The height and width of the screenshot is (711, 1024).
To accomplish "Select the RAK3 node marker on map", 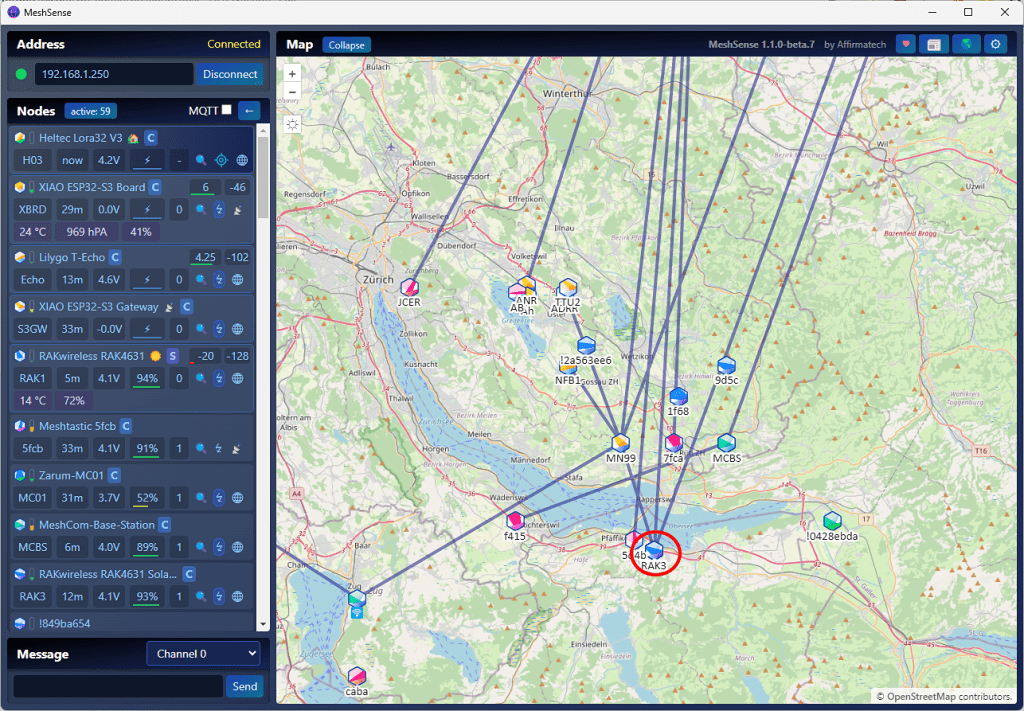I will pos(654,550).
